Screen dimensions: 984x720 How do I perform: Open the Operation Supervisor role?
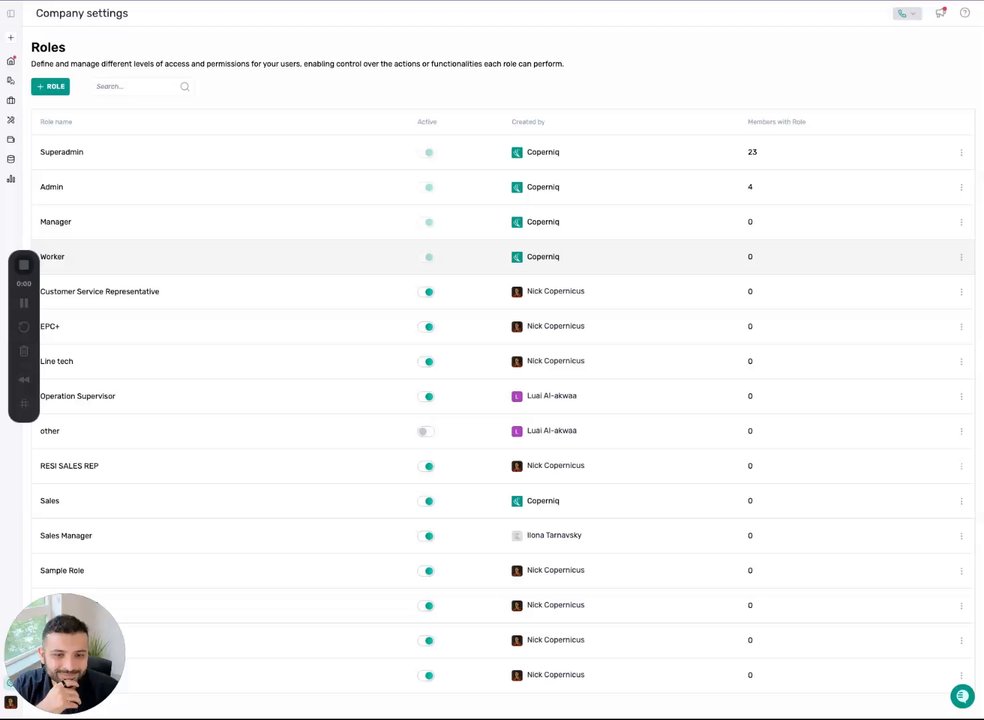tap(77, 396)
